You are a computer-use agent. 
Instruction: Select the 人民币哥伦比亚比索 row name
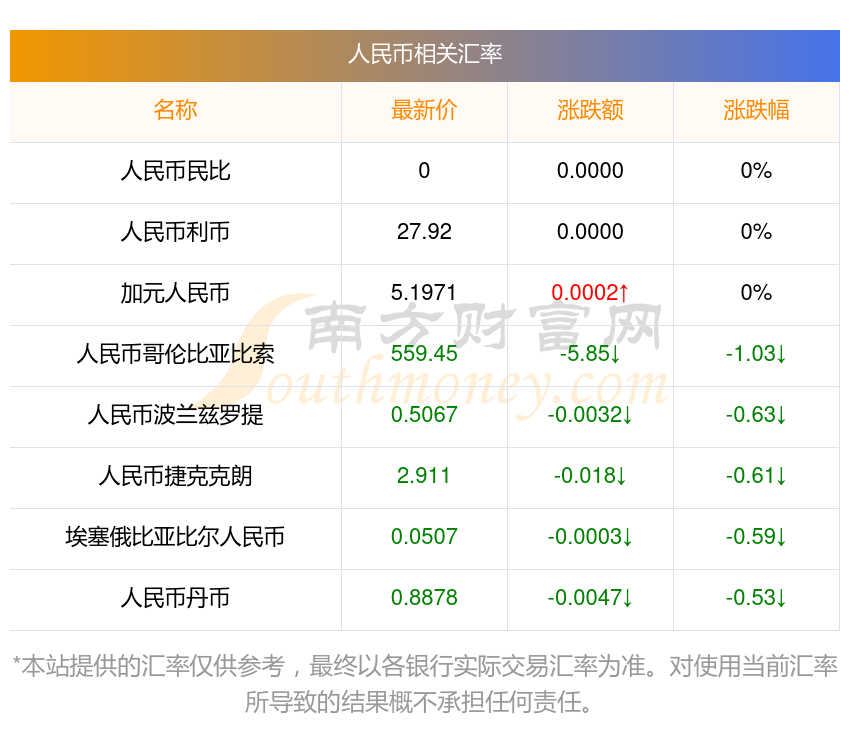[x=175, y=354]
